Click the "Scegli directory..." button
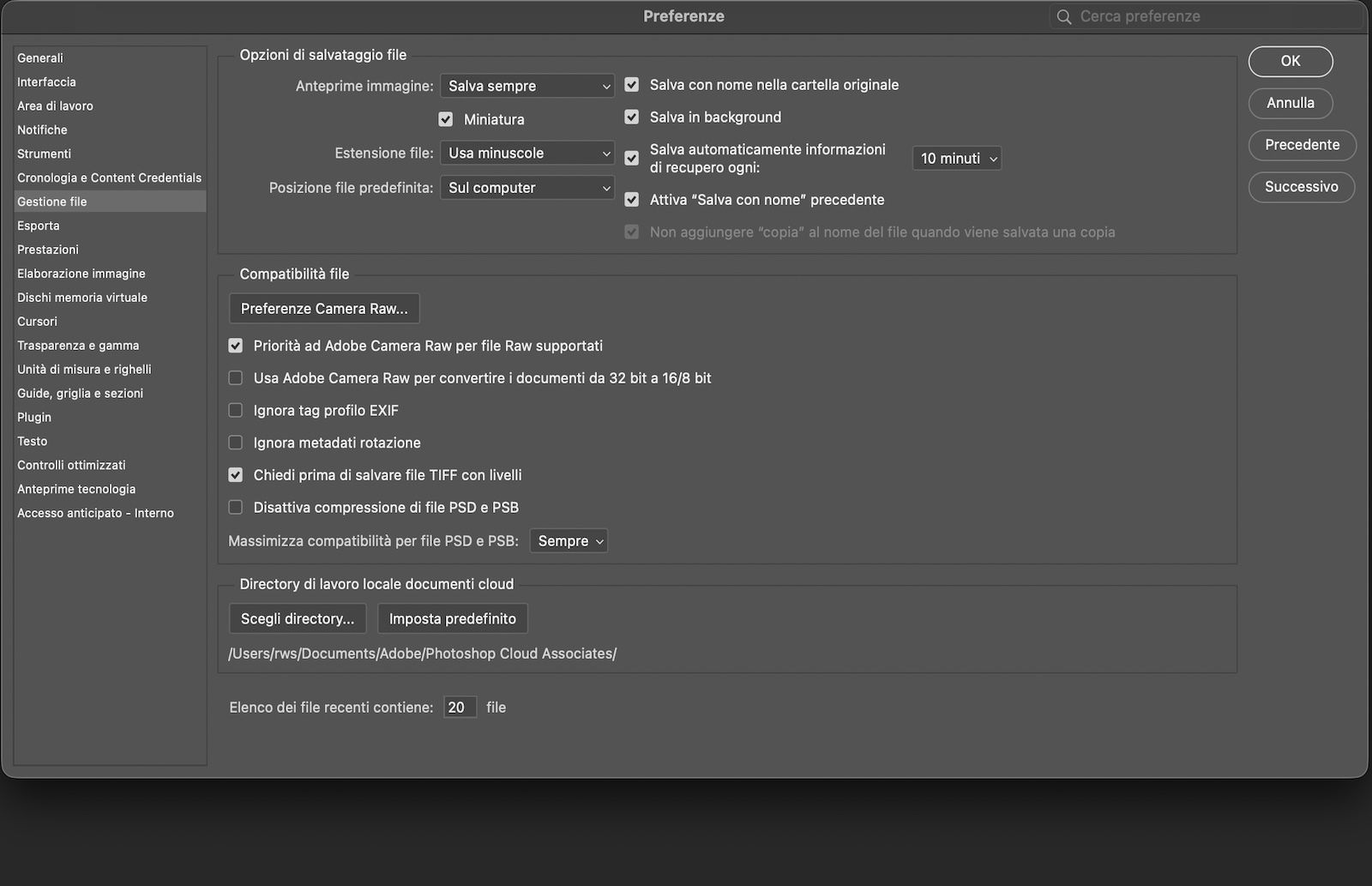This screenshot has height=886, width=1372. (298, 618)
